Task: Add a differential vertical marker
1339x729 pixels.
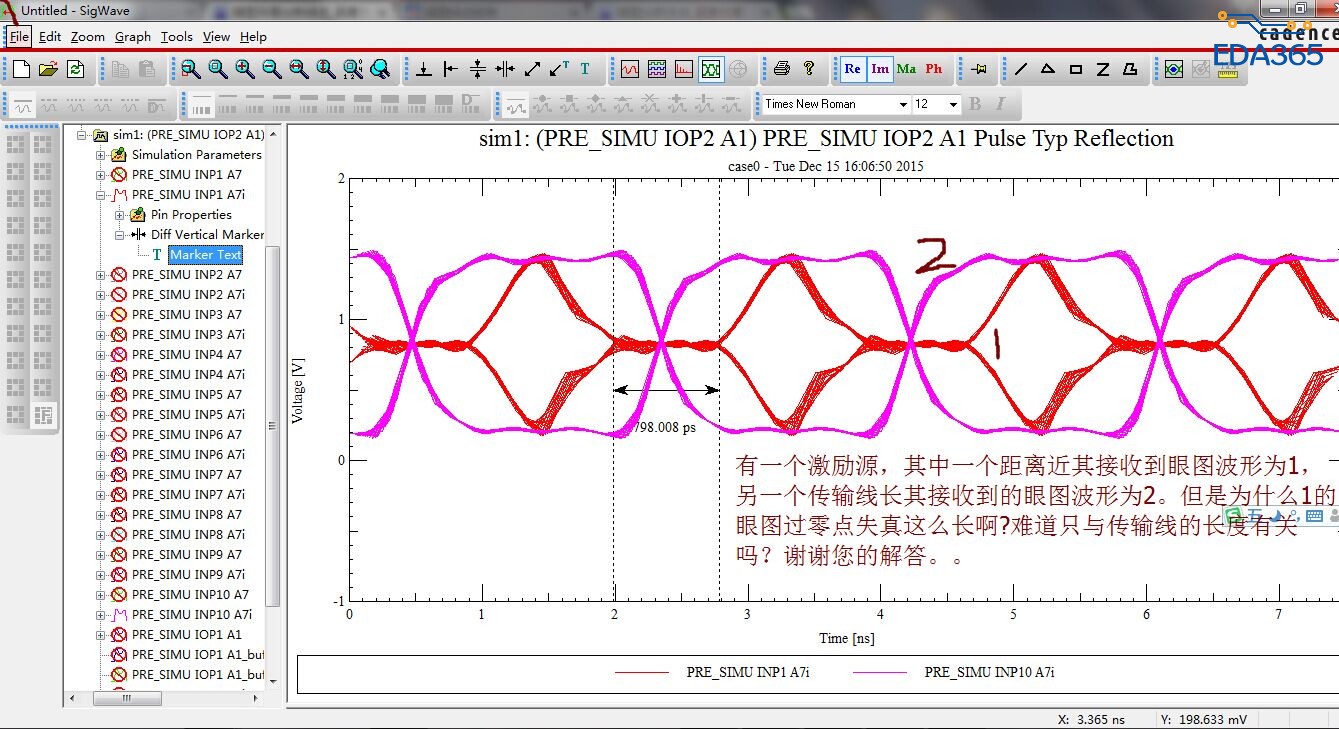Action: click(x=505, y=69)
